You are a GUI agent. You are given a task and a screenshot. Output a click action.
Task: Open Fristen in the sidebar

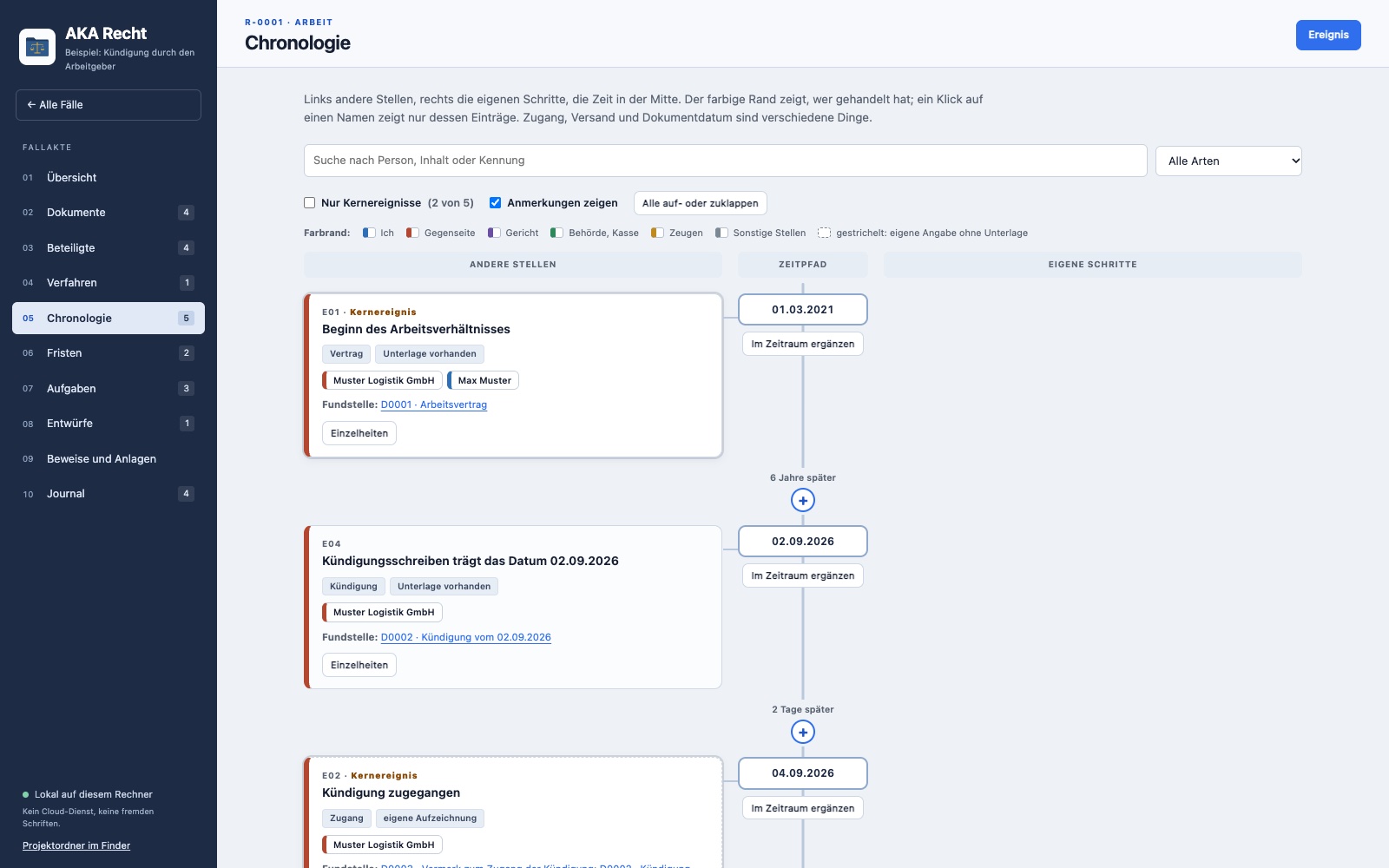(109, 353)
